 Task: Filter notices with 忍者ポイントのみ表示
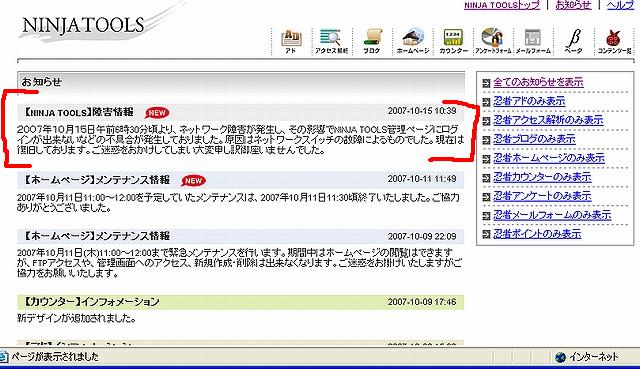tap(537, 234)
